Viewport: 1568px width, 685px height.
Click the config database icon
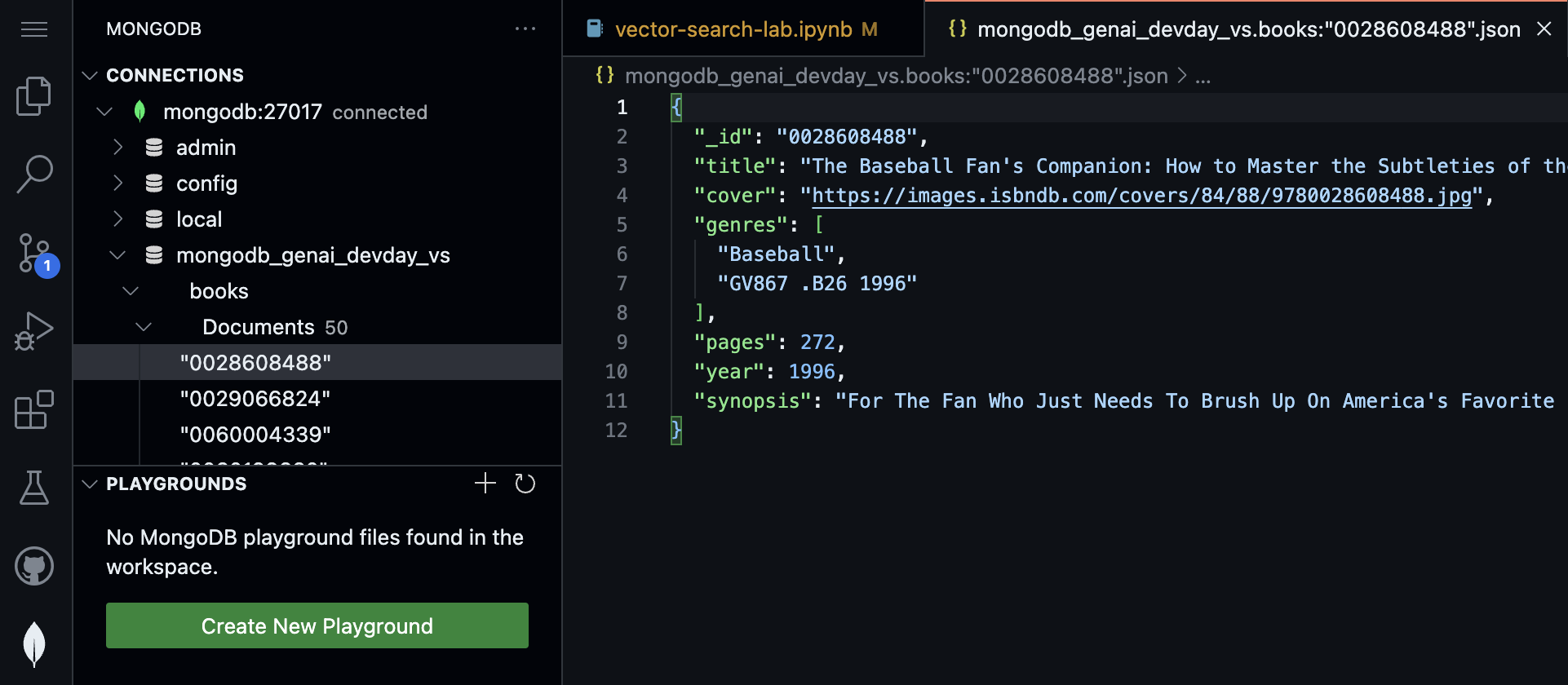154,183
